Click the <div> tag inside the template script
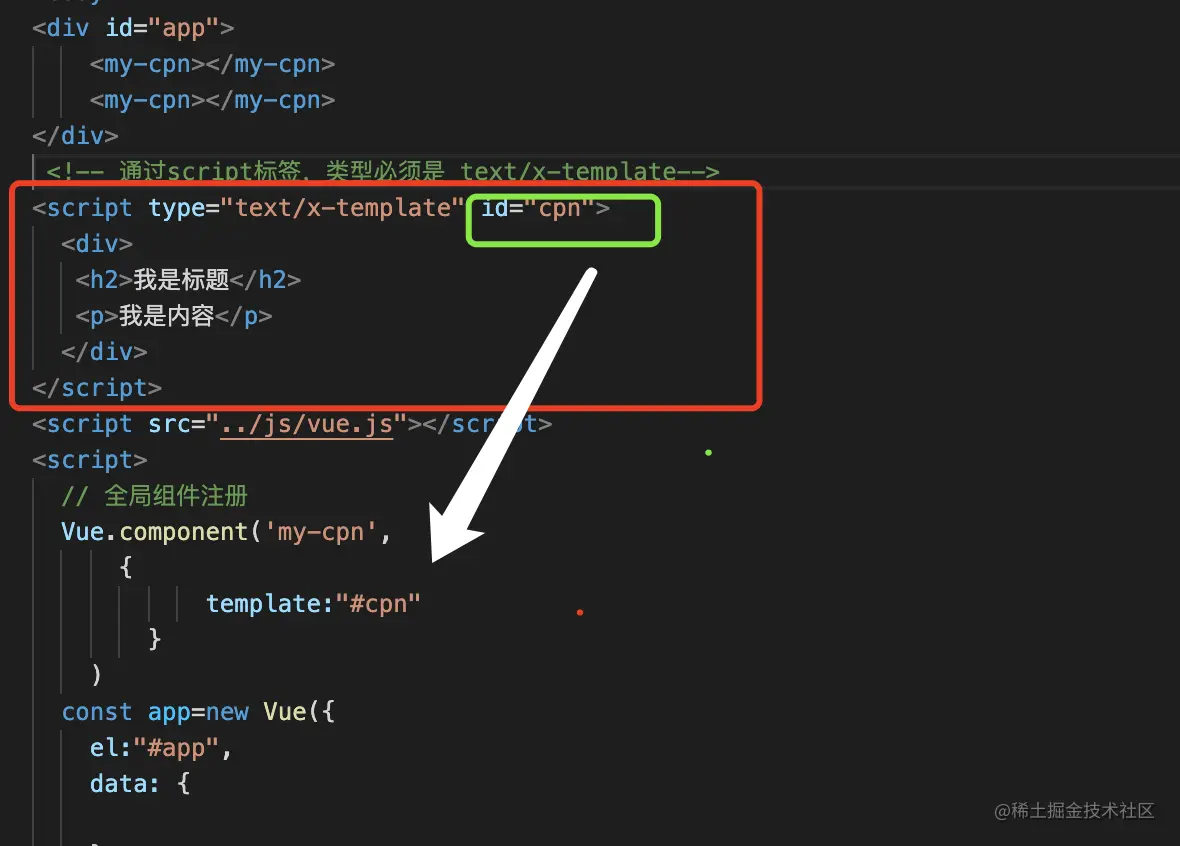1180x846 pixels. (x=97, y=244)
